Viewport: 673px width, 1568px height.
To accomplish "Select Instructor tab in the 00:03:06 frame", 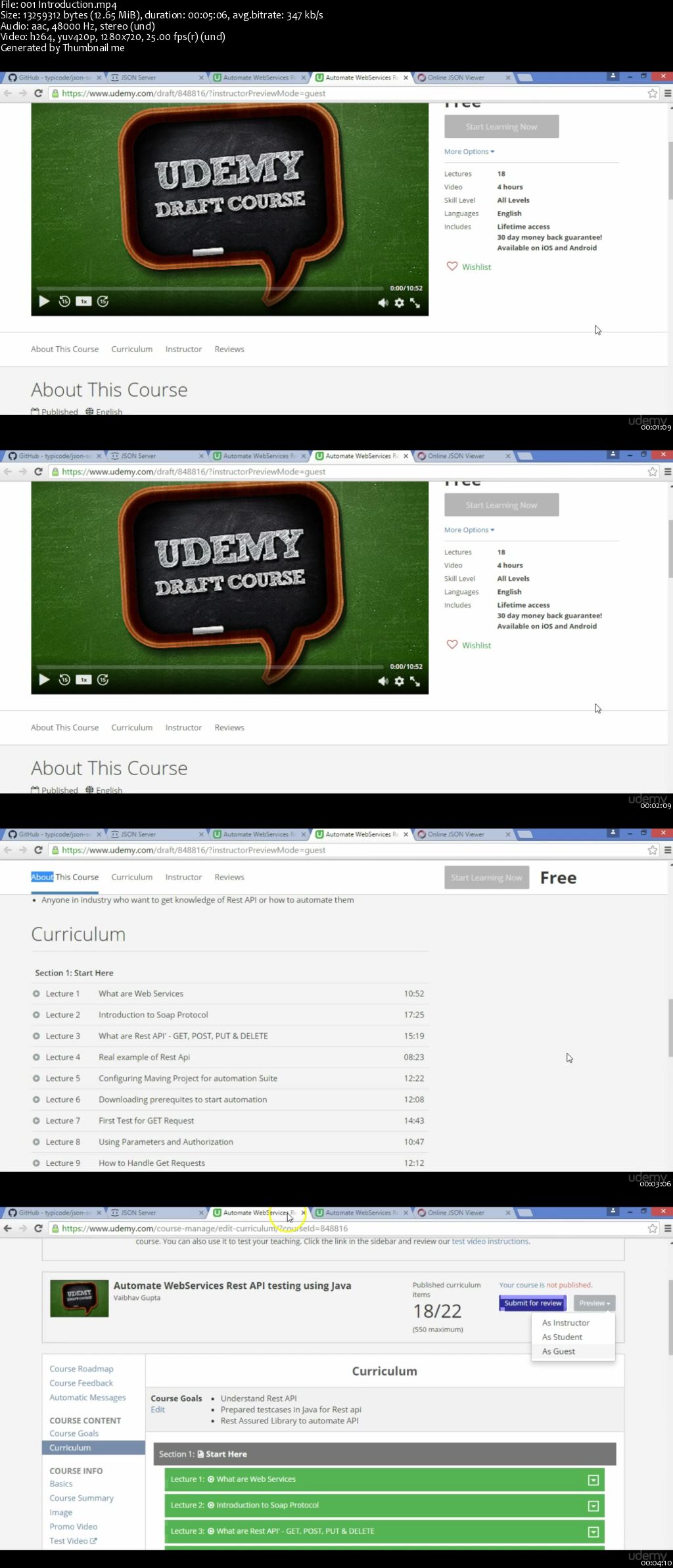I will [x=183, y=877].
